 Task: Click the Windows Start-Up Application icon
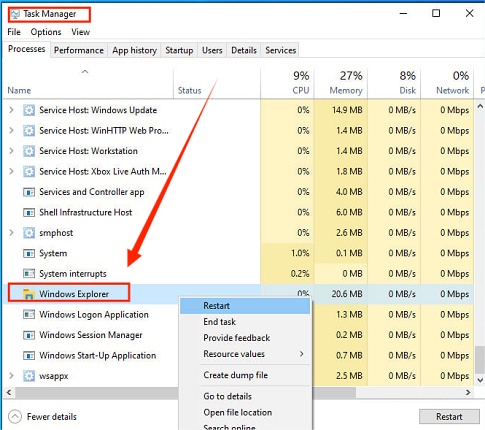click(29, 356)
